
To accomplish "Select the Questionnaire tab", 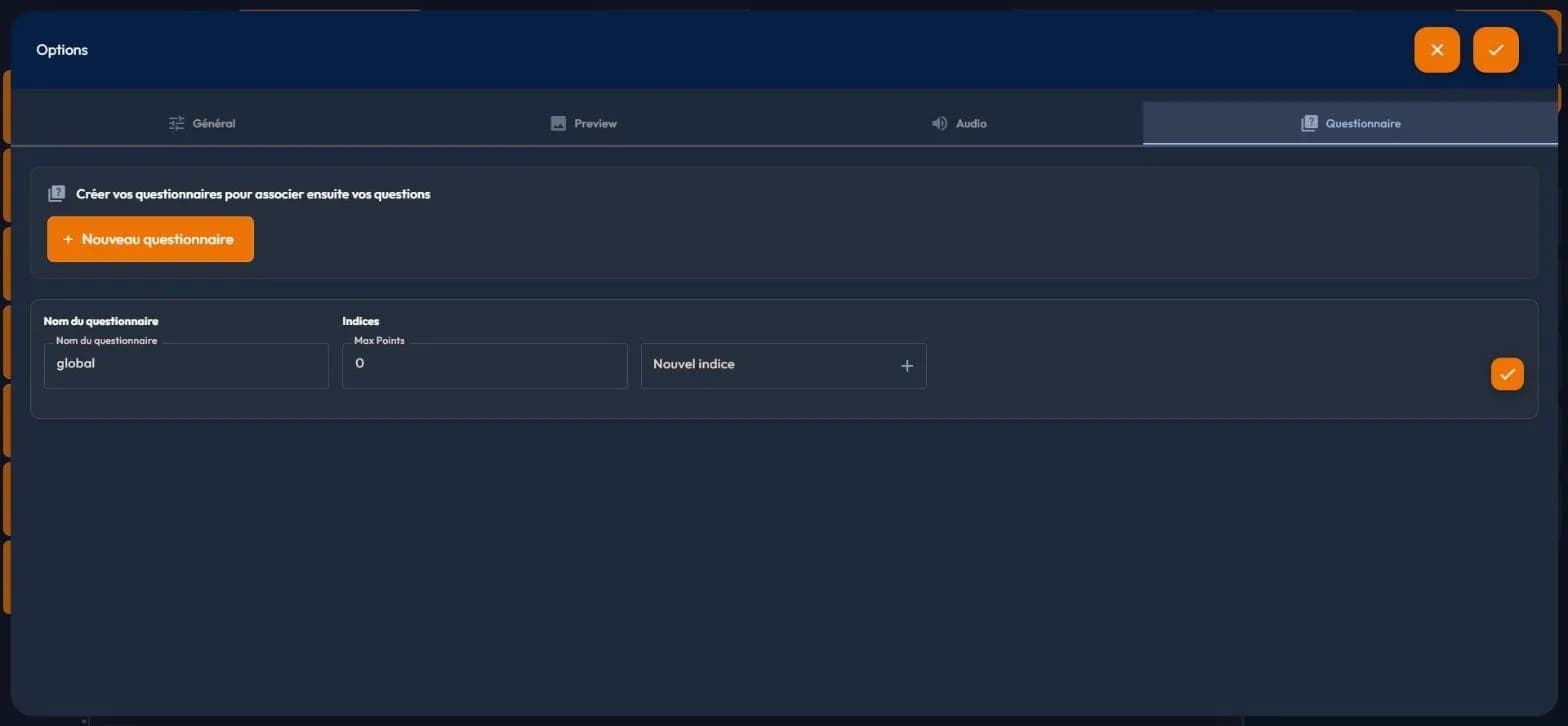I will click(1351, 123).
